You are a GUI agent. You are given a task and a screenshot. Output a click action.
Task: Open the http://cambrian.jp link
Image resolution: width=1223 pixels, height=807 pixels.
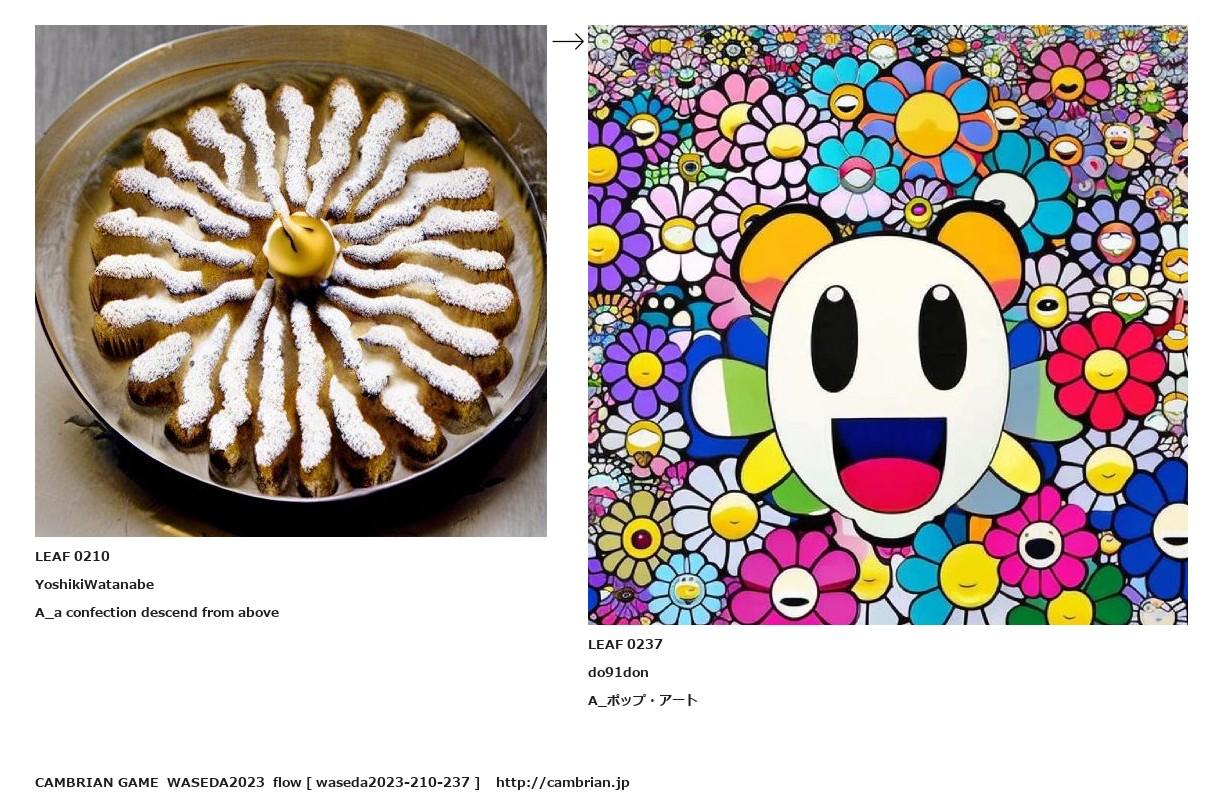(562, 783)
